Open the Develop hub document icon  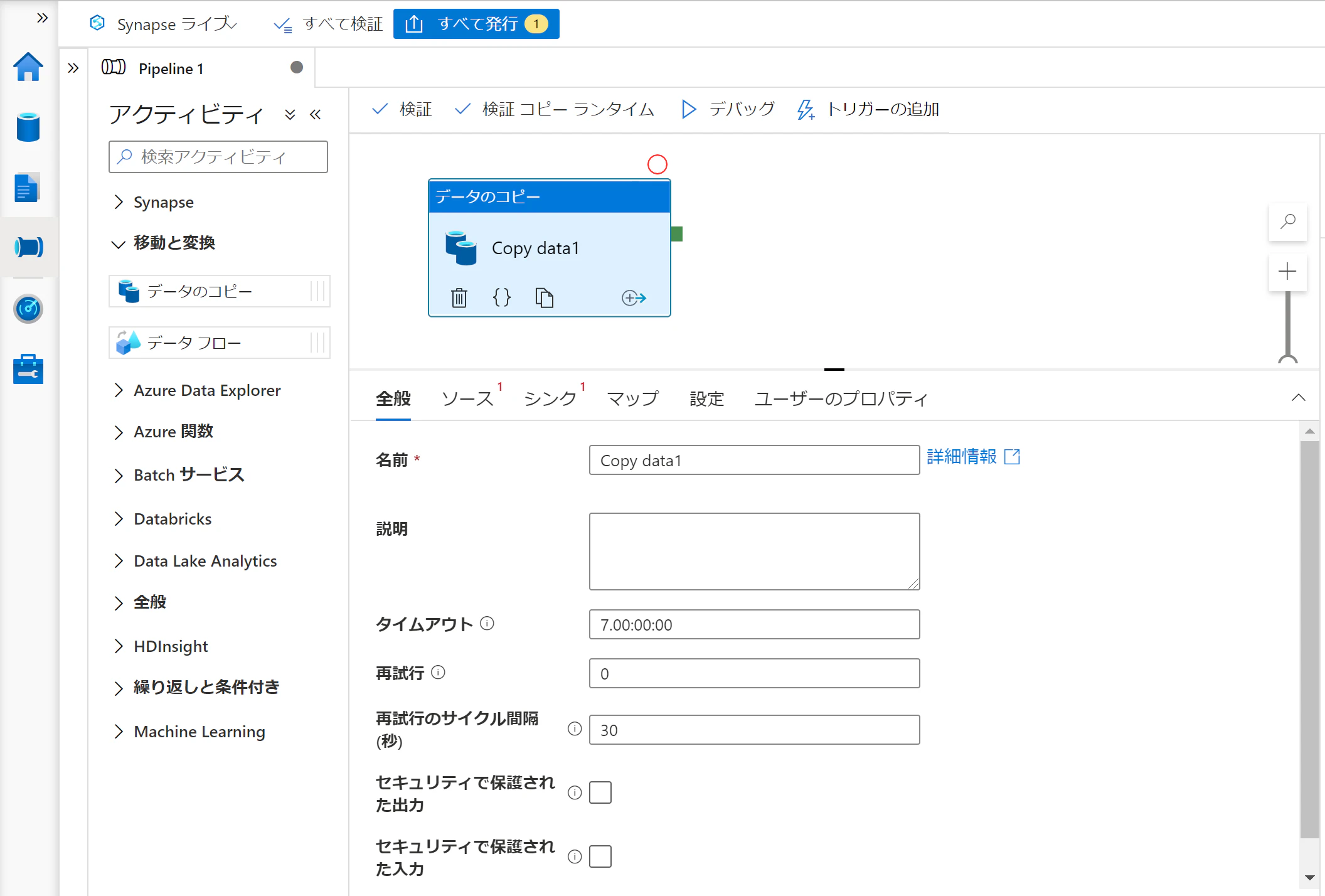tap(28, 188)
